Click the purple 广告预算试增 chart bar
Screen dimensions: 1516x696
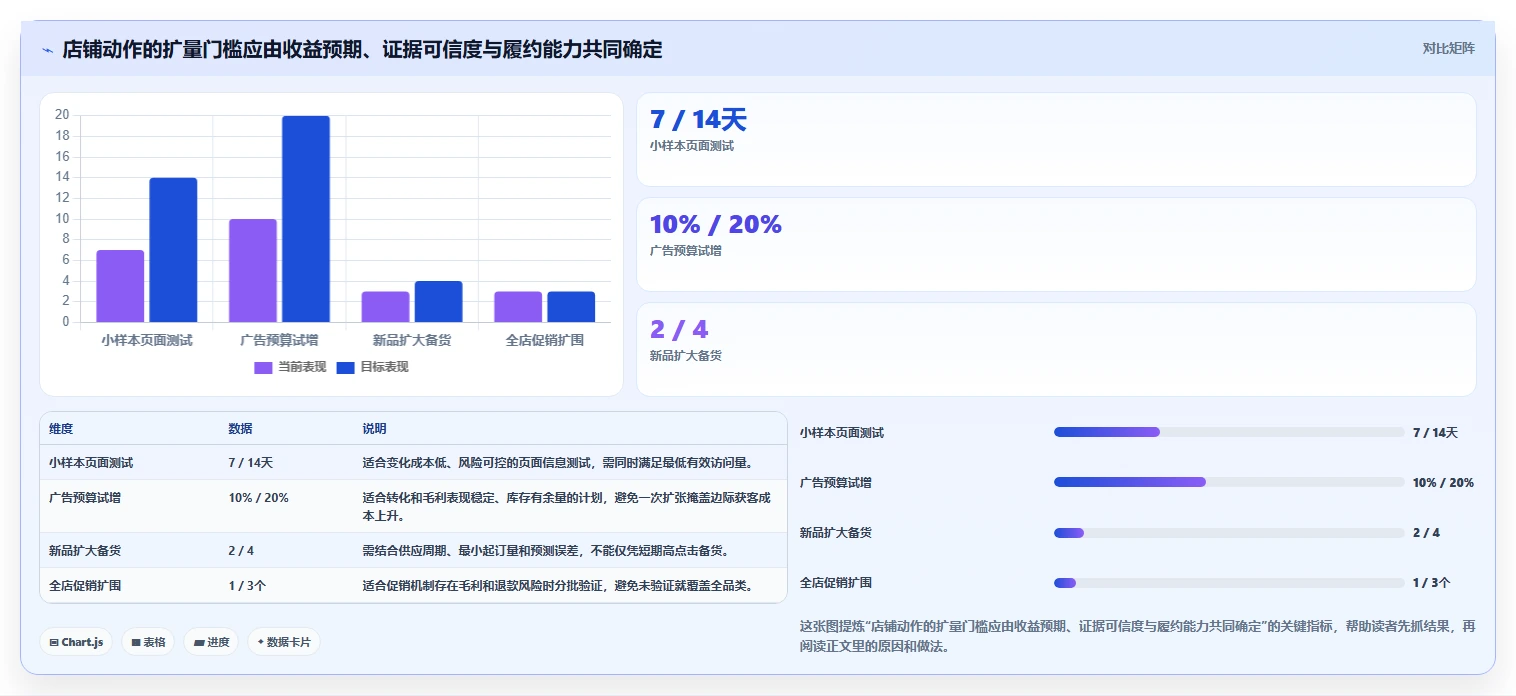[x=253, y=270]
